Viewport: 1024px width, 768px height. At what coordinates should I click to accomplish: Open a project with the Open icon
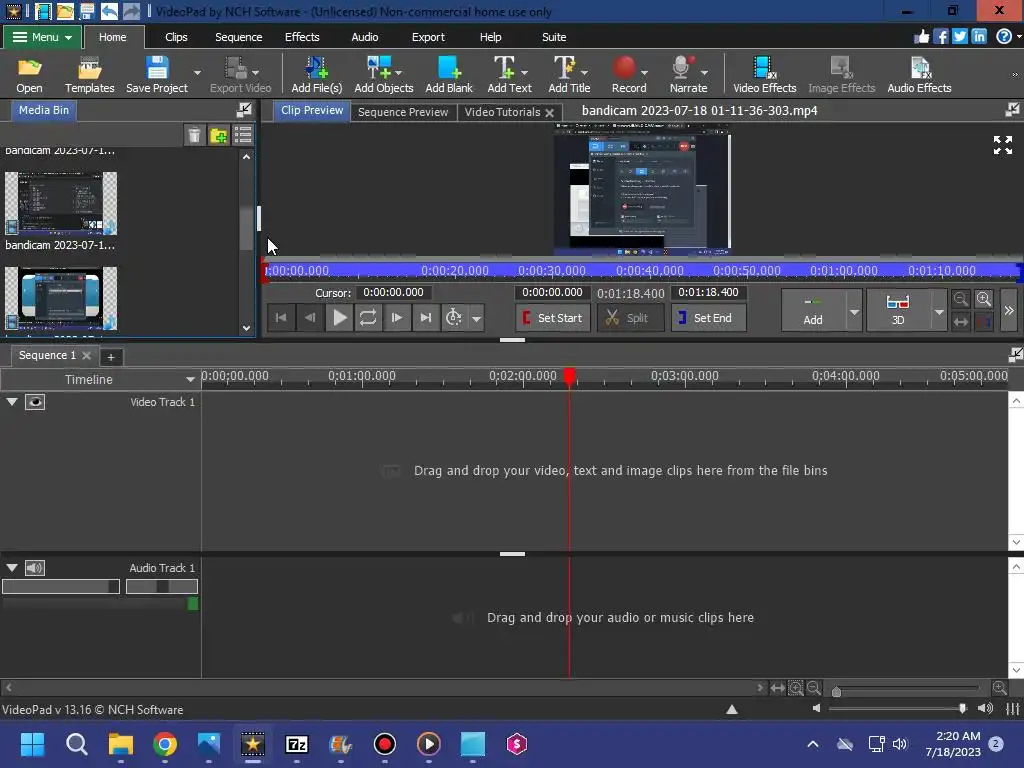[29, 74]
